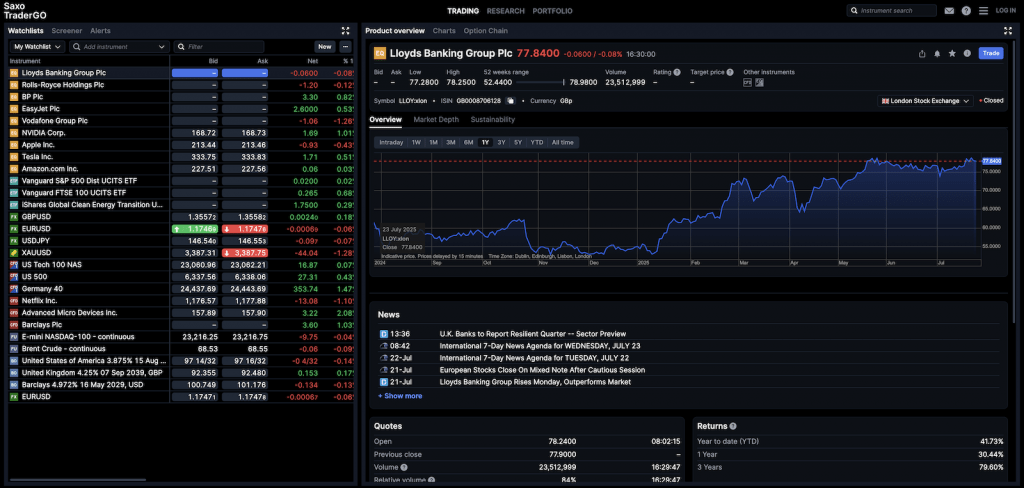This screenshot has width=1024, height=488.
Task: Open the Option Chain tab
Action: (x=485, y=31)
